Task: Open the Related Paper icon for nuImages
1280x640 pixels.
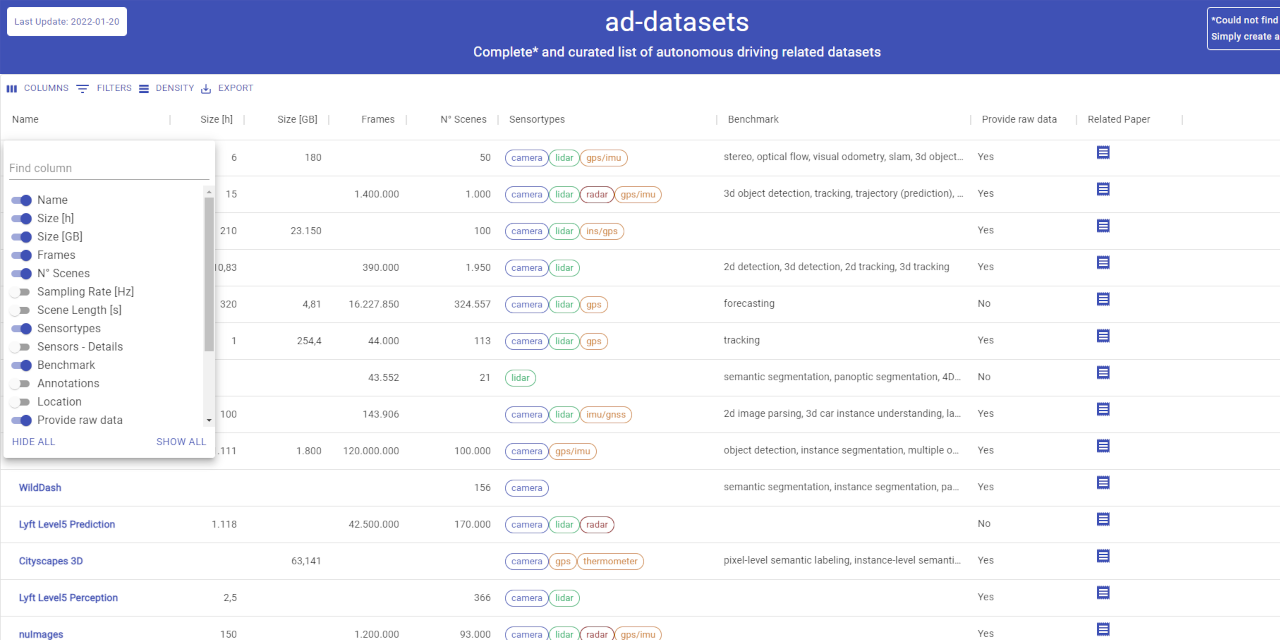Action: [x=1102, y=630]
